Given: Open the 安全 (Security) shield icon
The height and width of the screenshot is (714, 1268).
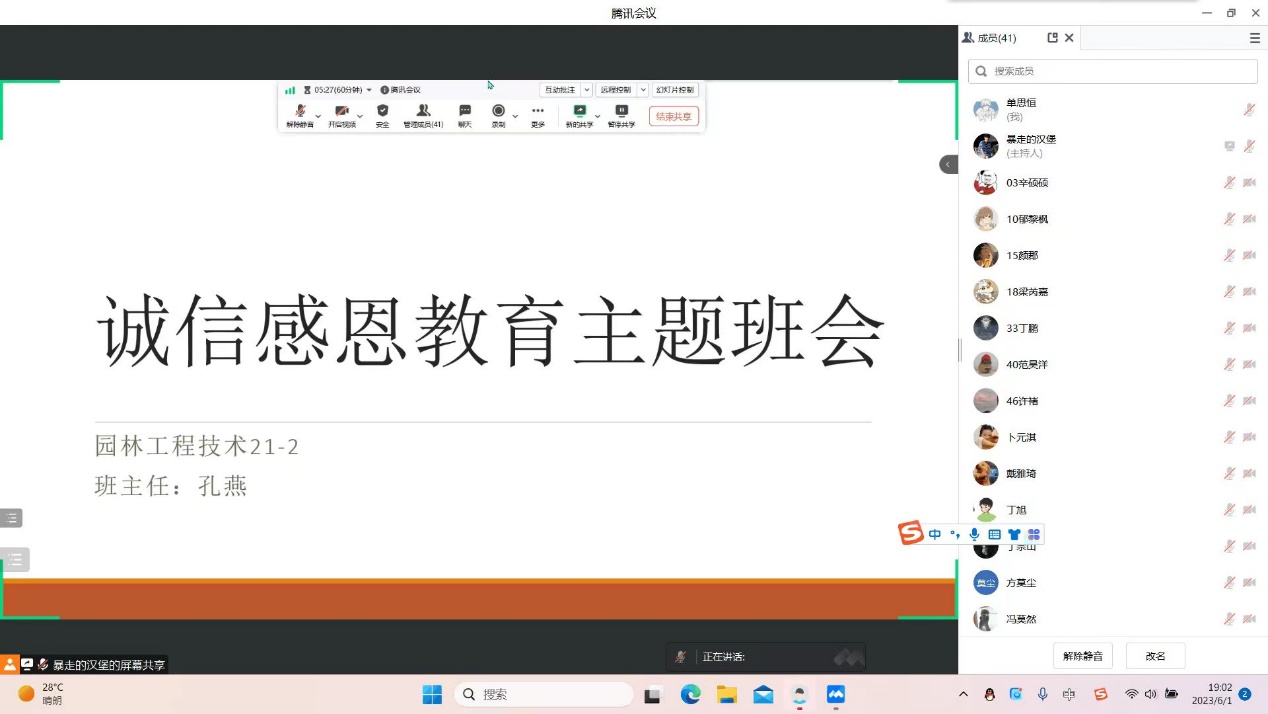Looking at the screenshot, I should (x=382, y=112).
